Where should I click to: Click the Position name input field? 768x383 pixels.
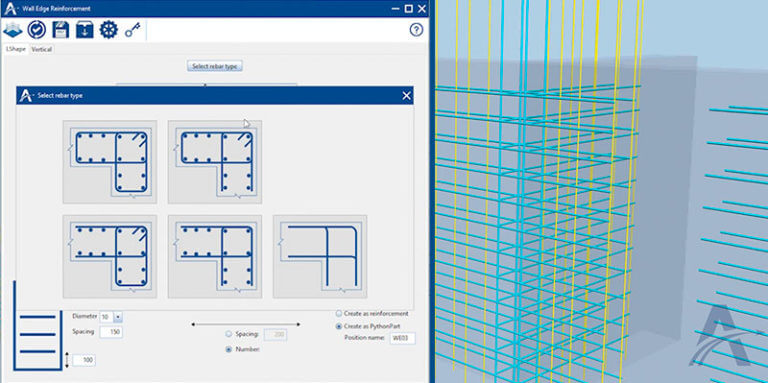pos(403,338)
